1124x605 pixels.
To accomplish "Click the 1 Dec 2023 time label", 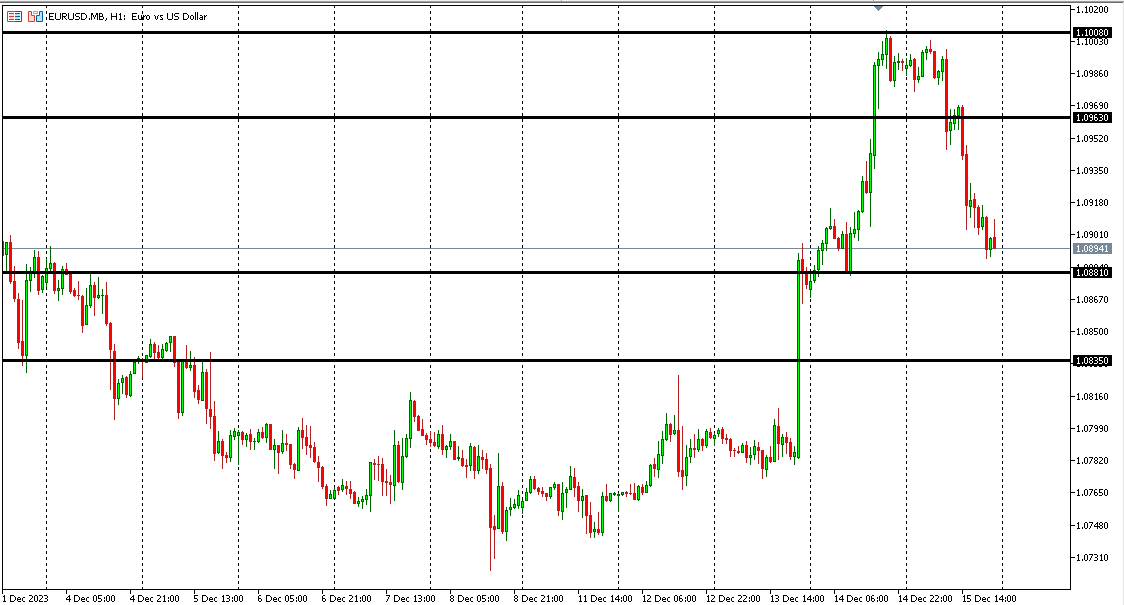I will pos(26,598).
